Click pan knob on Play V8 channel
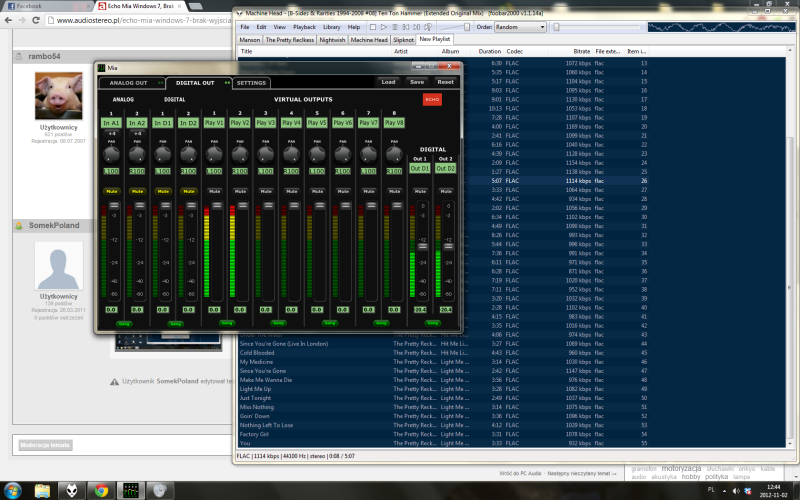 pos(394,154)
